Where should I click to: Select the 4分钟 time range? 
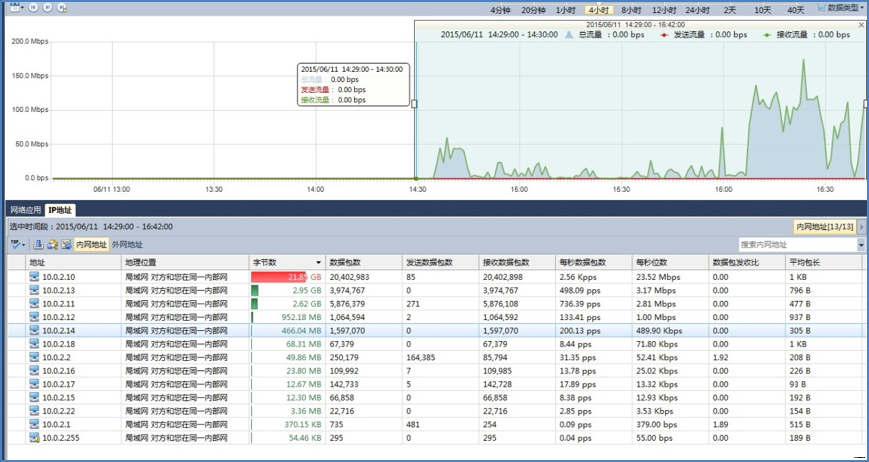point(500,9)
